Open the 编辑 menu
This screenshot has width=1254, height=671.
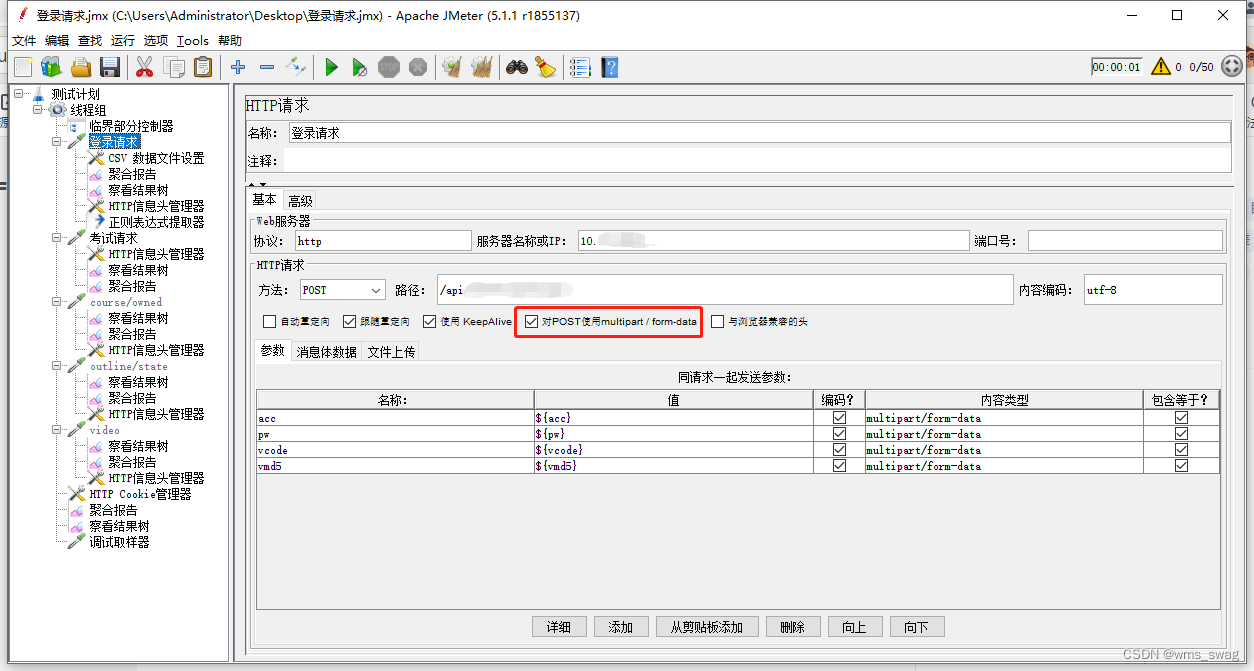pyautogui.click(x=57, y=41)
